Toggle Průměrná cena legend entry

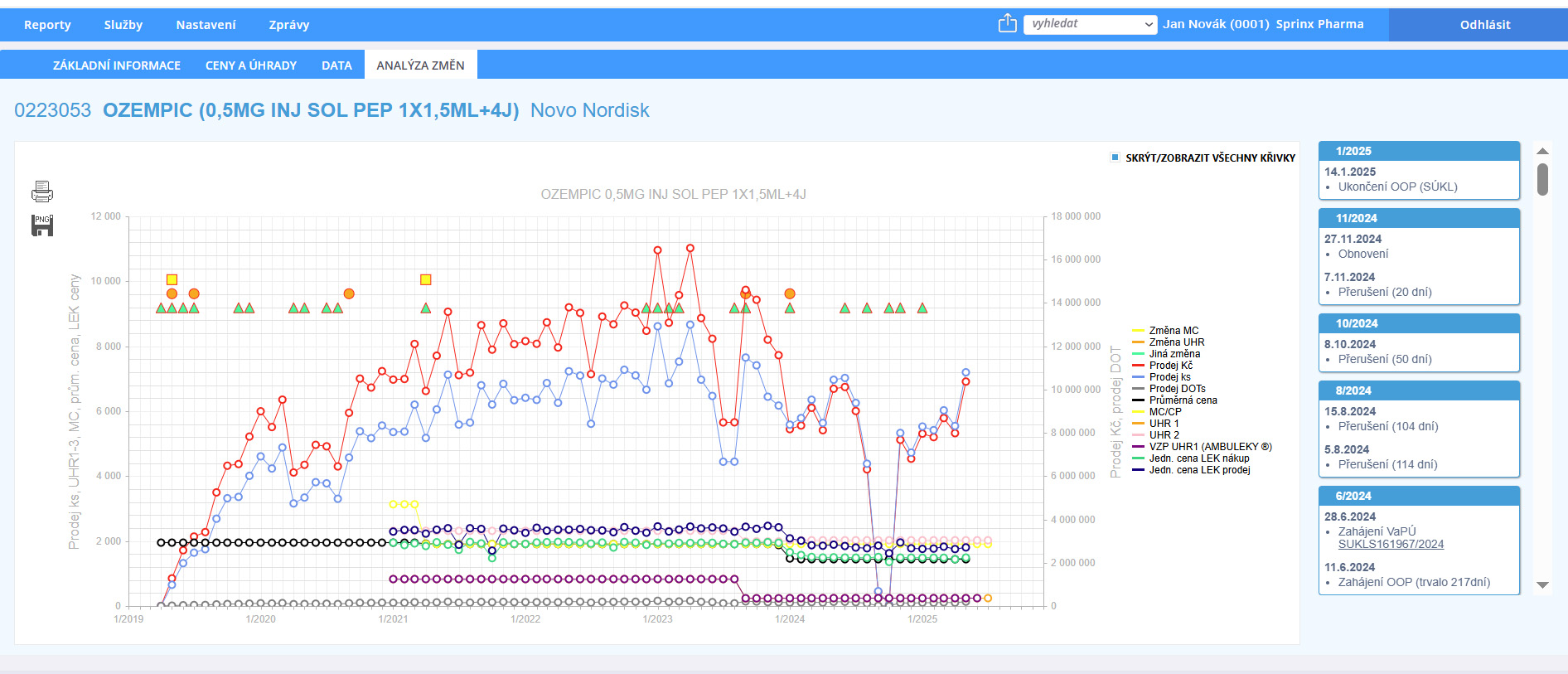point(1174,400)
